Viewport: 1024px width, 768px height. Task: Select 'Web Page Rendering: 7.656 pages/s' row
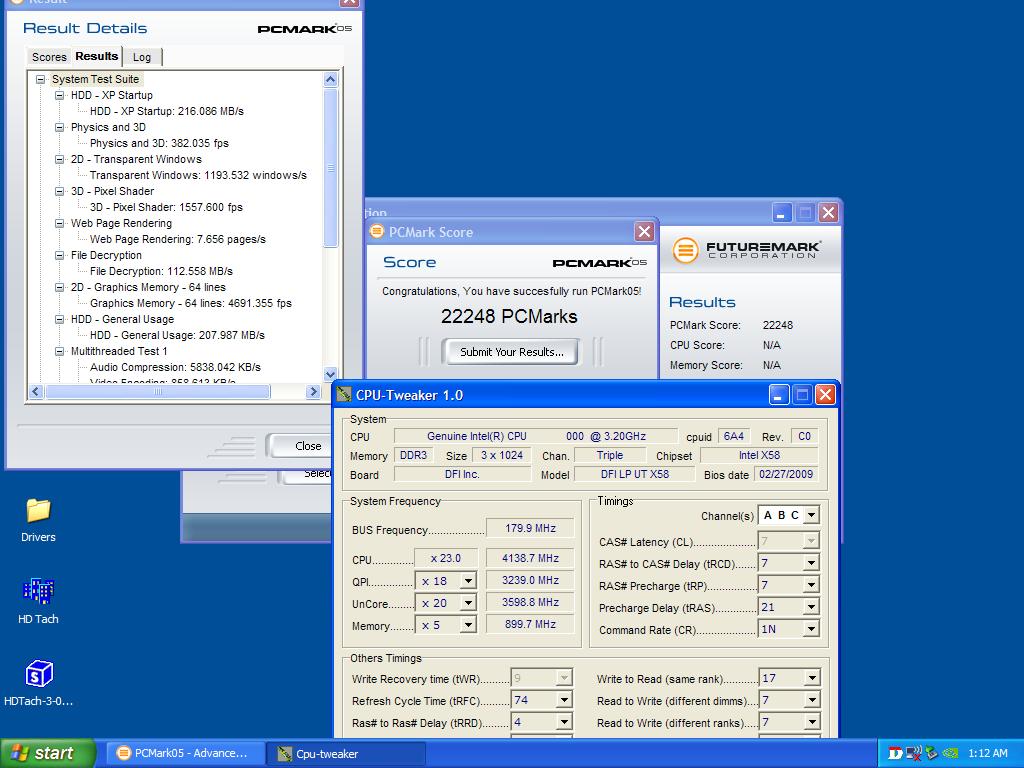[178, 239]
